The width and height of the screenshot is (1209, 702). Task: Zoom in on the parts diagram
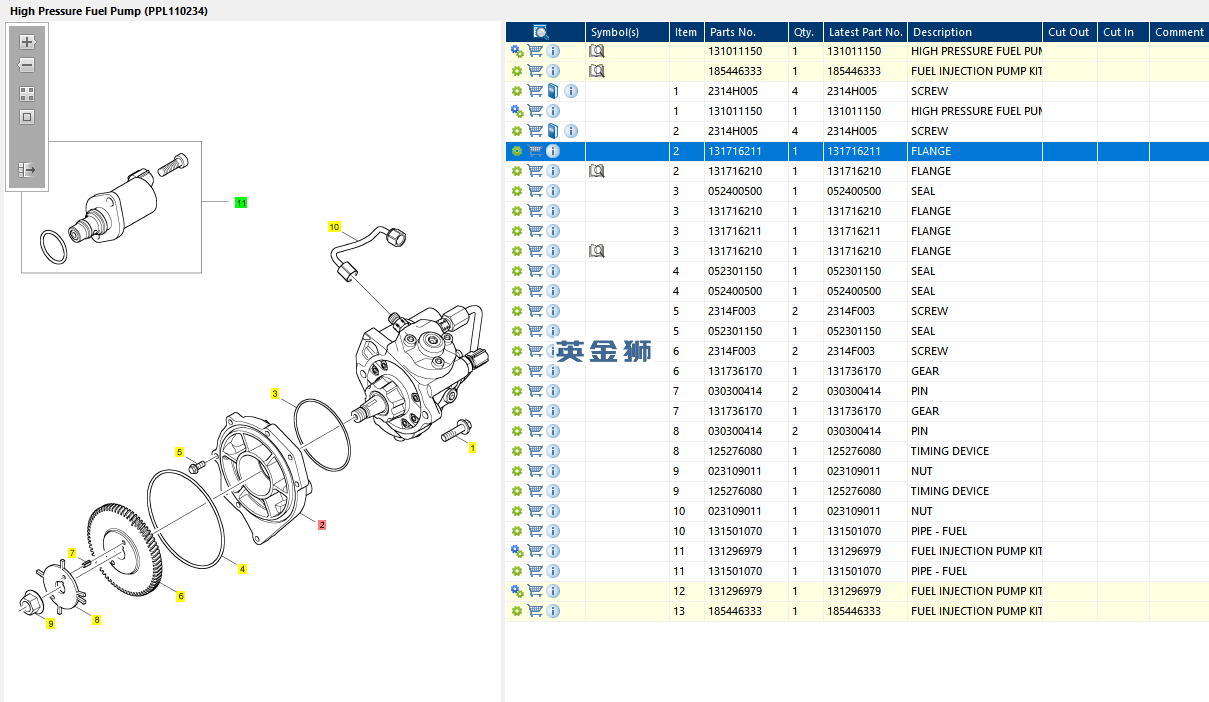tap(27, 42)
